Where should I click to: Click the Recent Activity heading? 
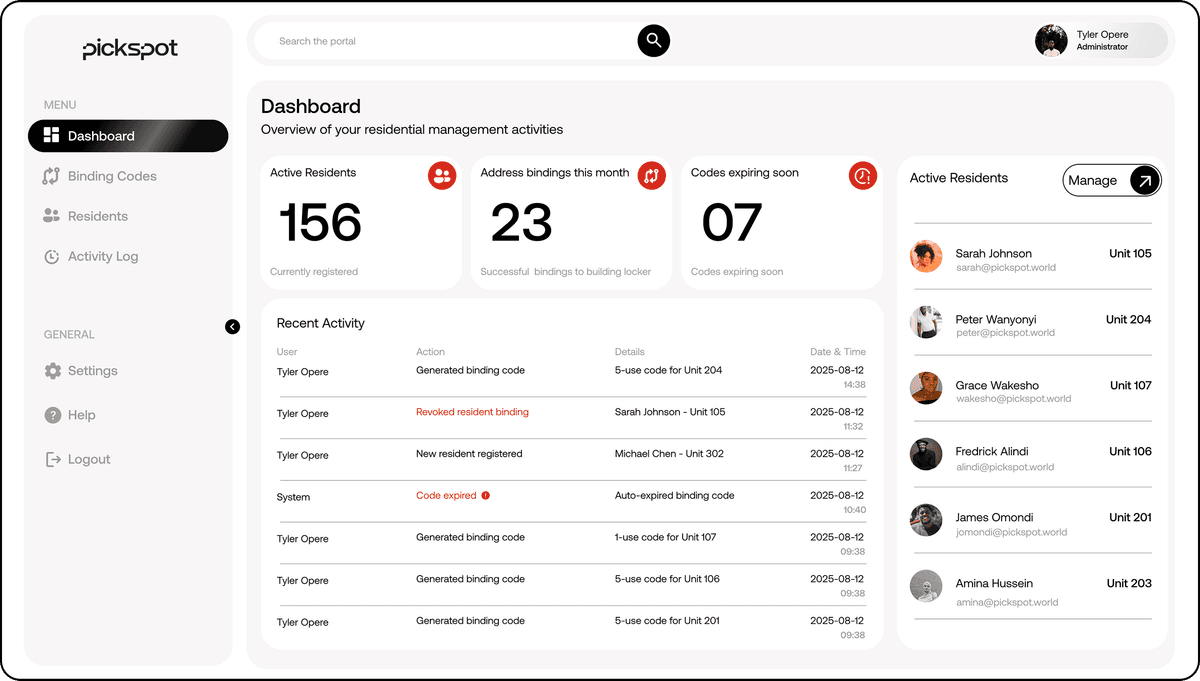coord(321,323)
